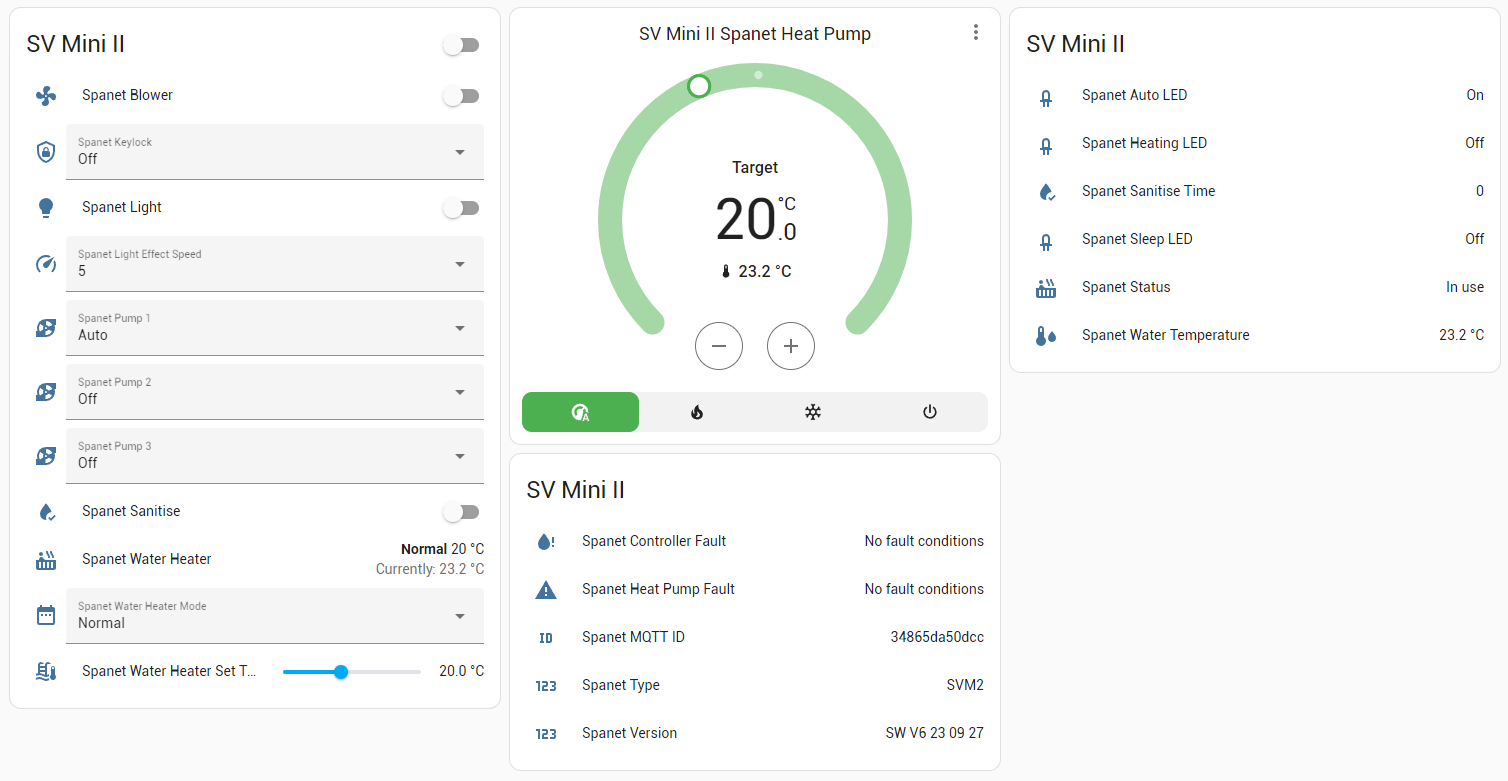Click the Spanet Water Temperature thermometer icon
The width and height of the screenshot is (1508, 781).
1046,335
